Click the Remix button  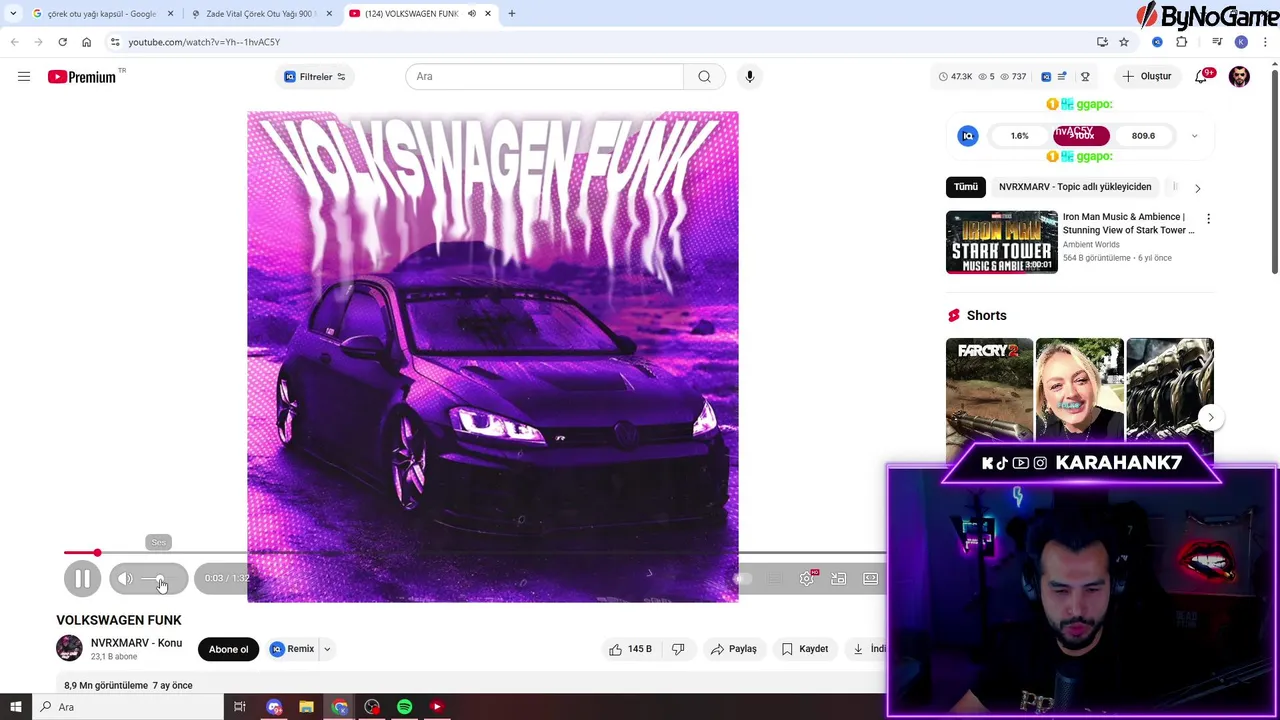point(292,649)
